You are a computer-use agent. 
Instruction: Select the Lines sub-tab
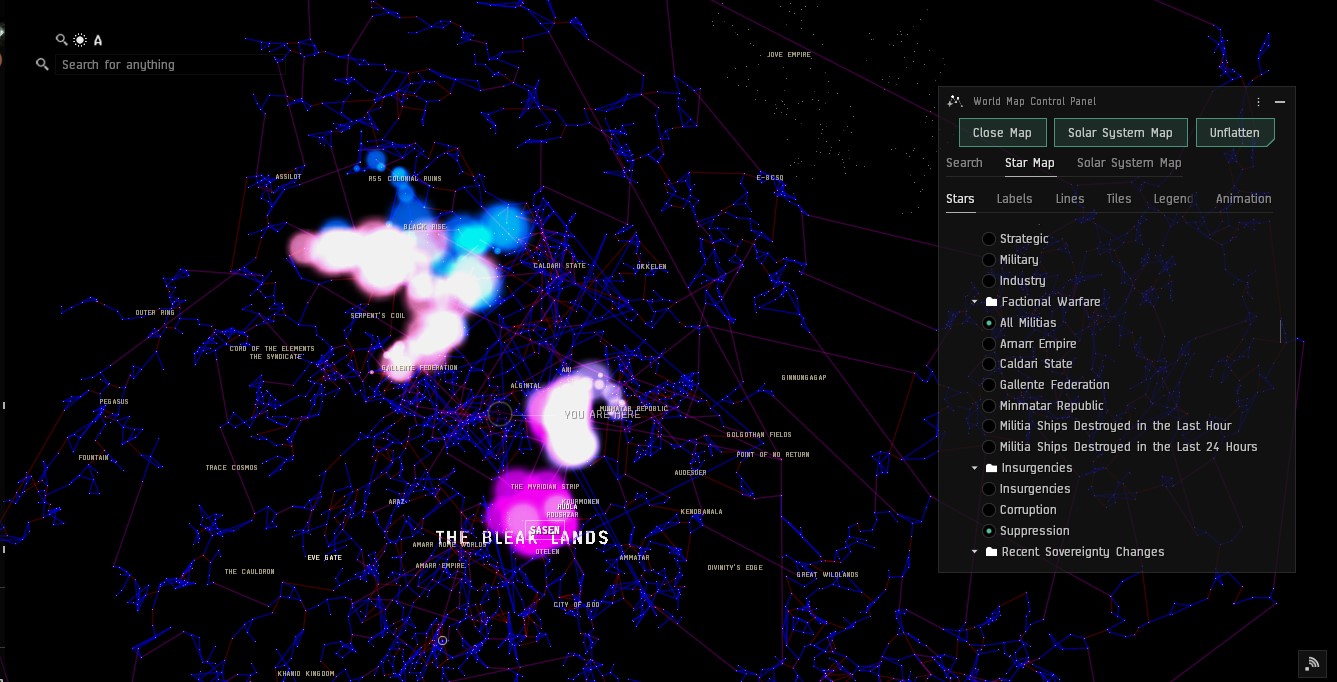point(1069,199)
